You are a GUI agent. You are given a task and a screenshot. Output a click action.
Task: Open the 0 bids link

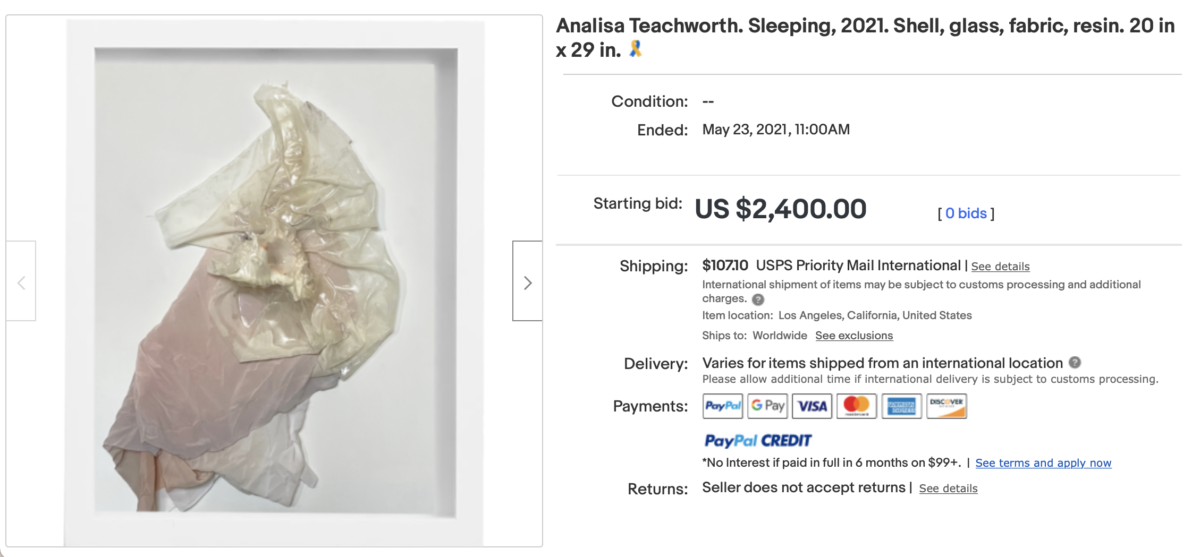965,213
